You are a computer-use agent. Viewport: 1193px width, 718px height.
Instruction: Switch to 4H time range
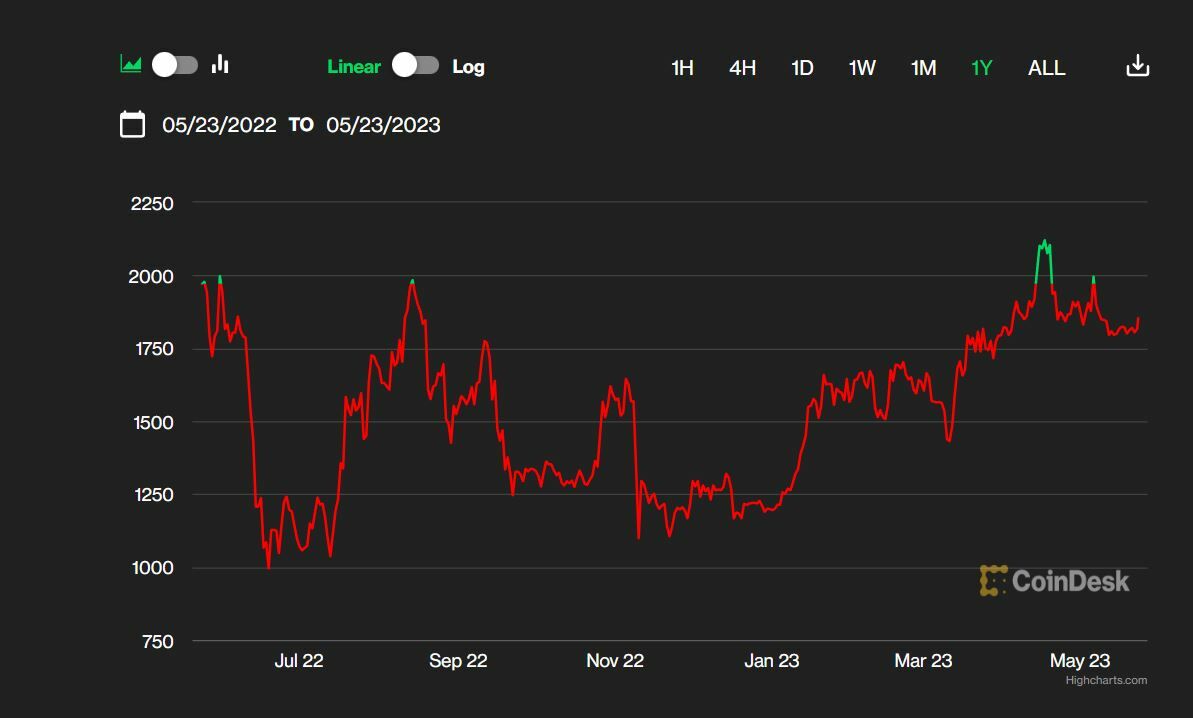click(x=742, y=68)
